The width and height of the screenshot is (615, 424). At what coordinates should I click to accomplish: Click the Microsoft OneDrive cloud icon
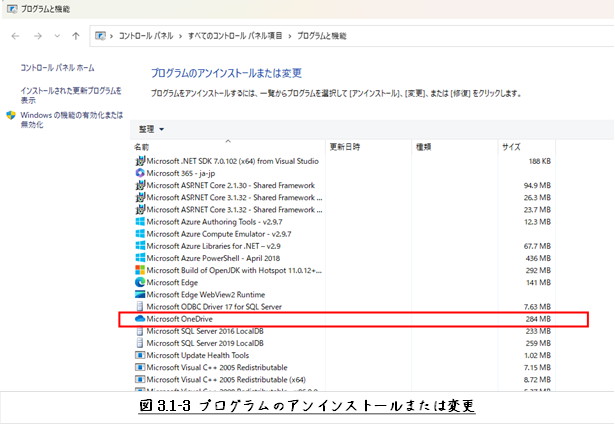[140, 319]
